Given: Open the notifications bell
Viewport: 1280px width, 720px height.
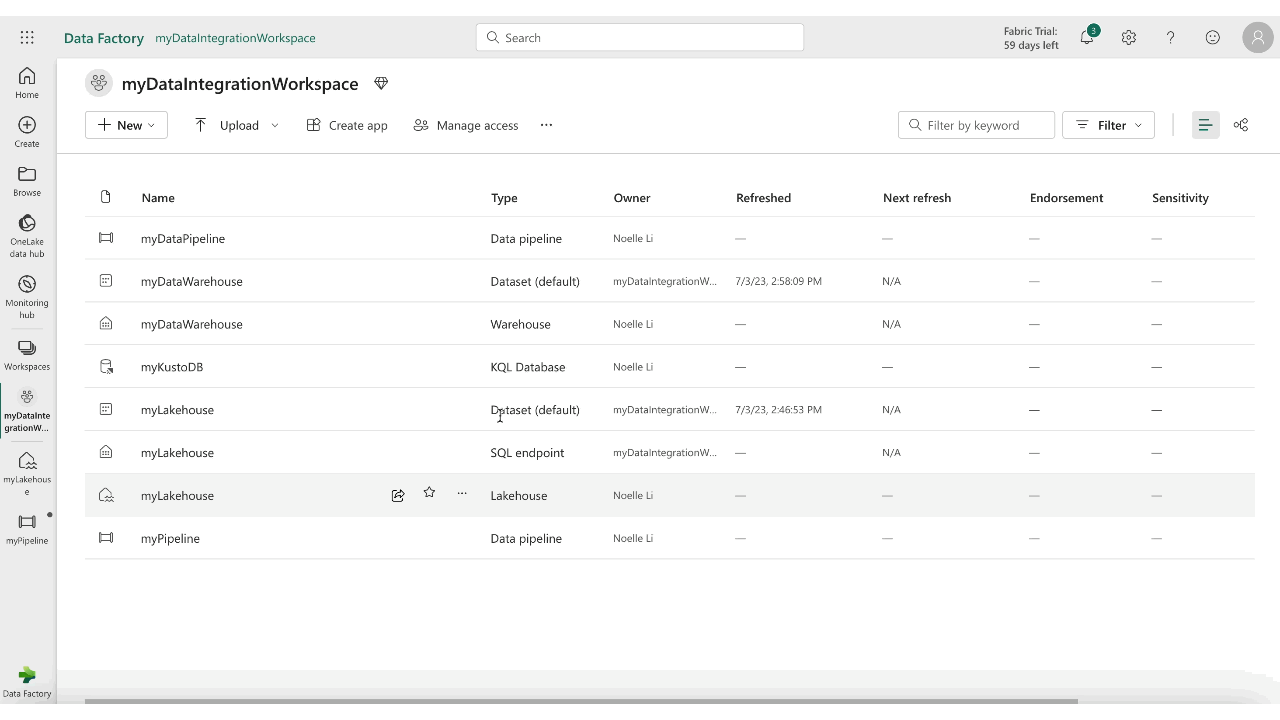Looking at the screenshot, I should [1087, 38].
